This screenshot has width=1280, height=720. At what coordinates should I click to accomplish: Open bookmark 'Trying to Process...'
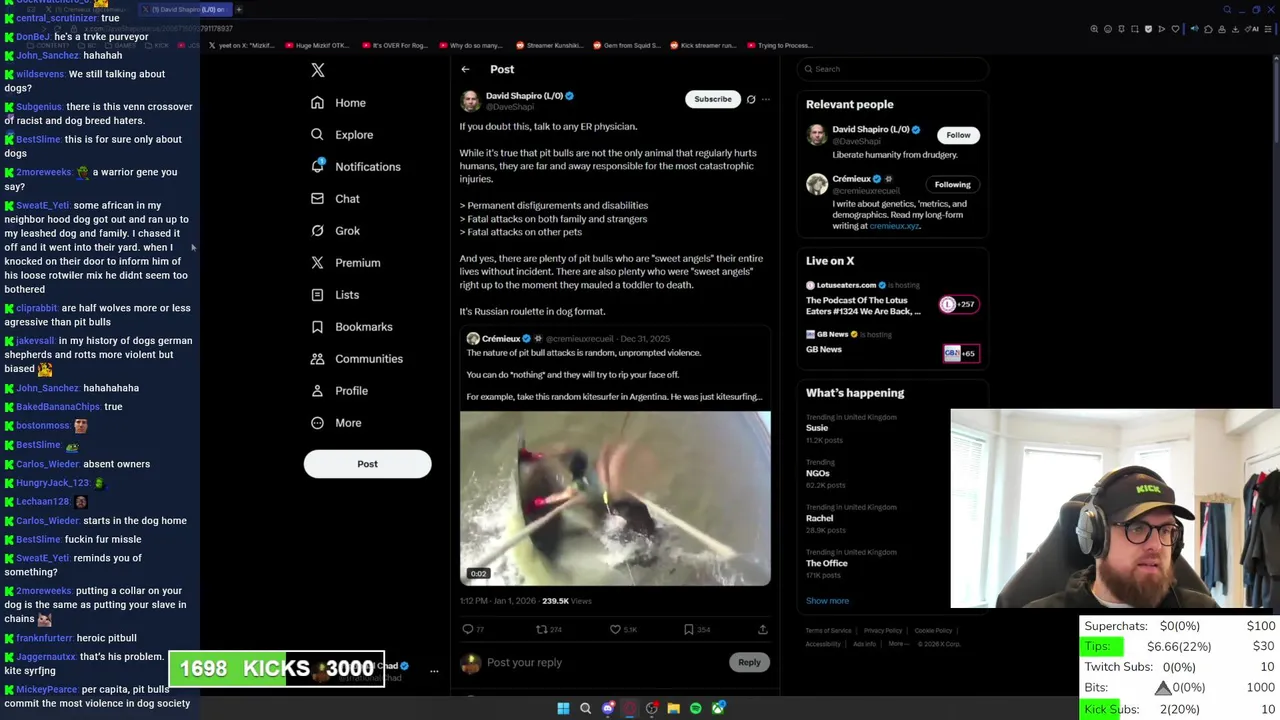point(780,45)
